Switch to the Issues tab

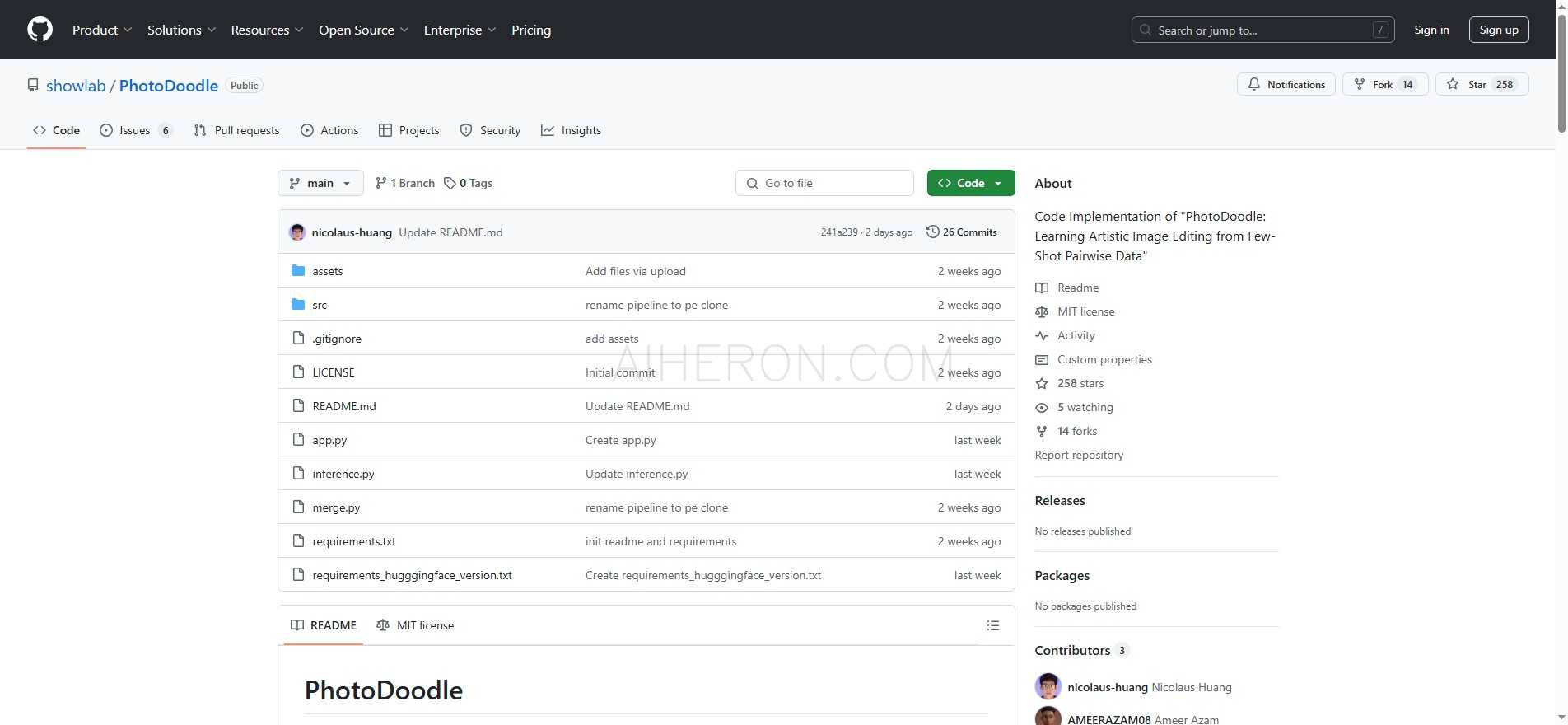[x=136, y=130]
